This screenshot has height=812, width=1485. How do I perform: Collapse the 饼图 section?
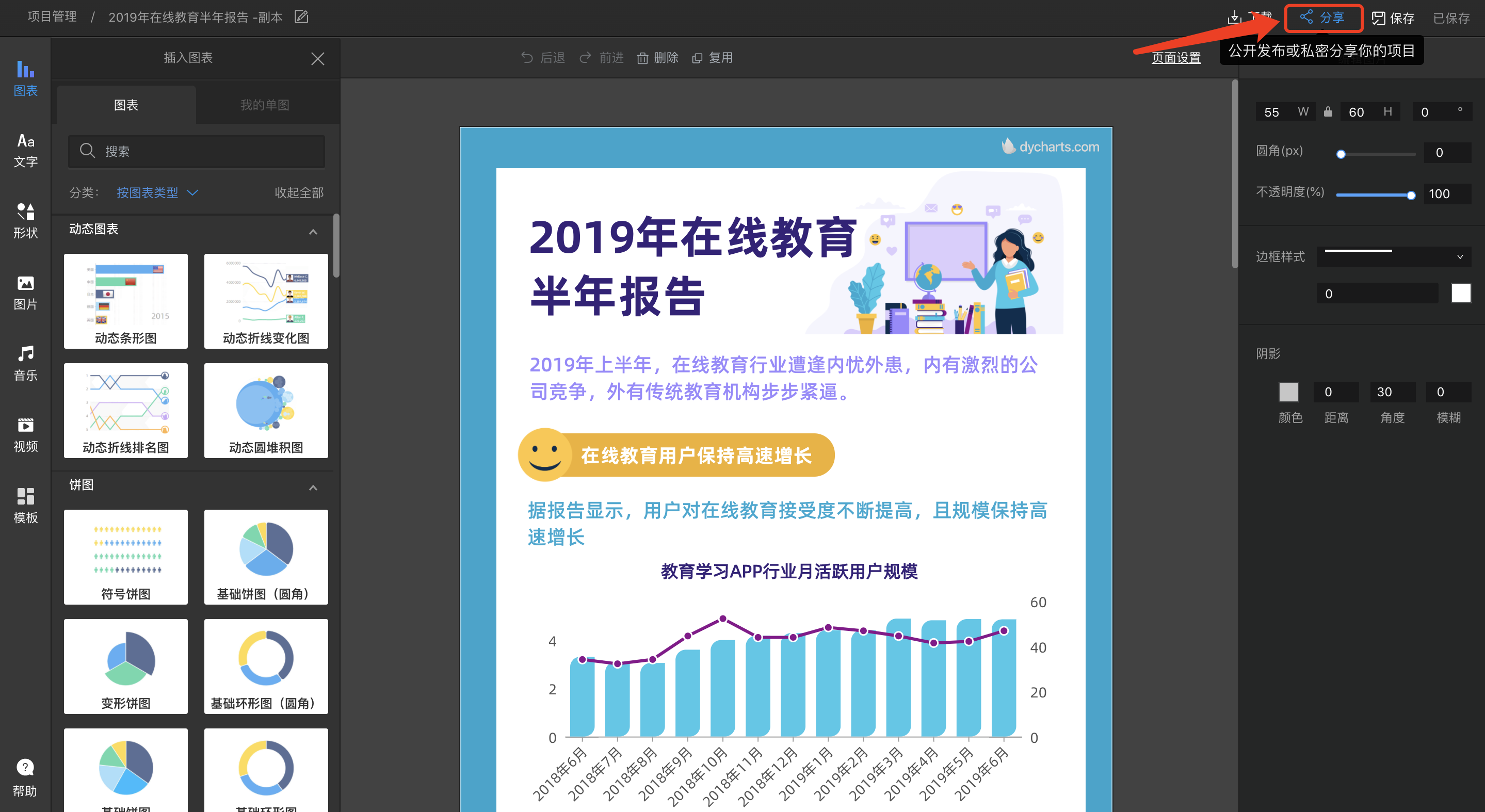pyautogui.click(x=313, y=488)
